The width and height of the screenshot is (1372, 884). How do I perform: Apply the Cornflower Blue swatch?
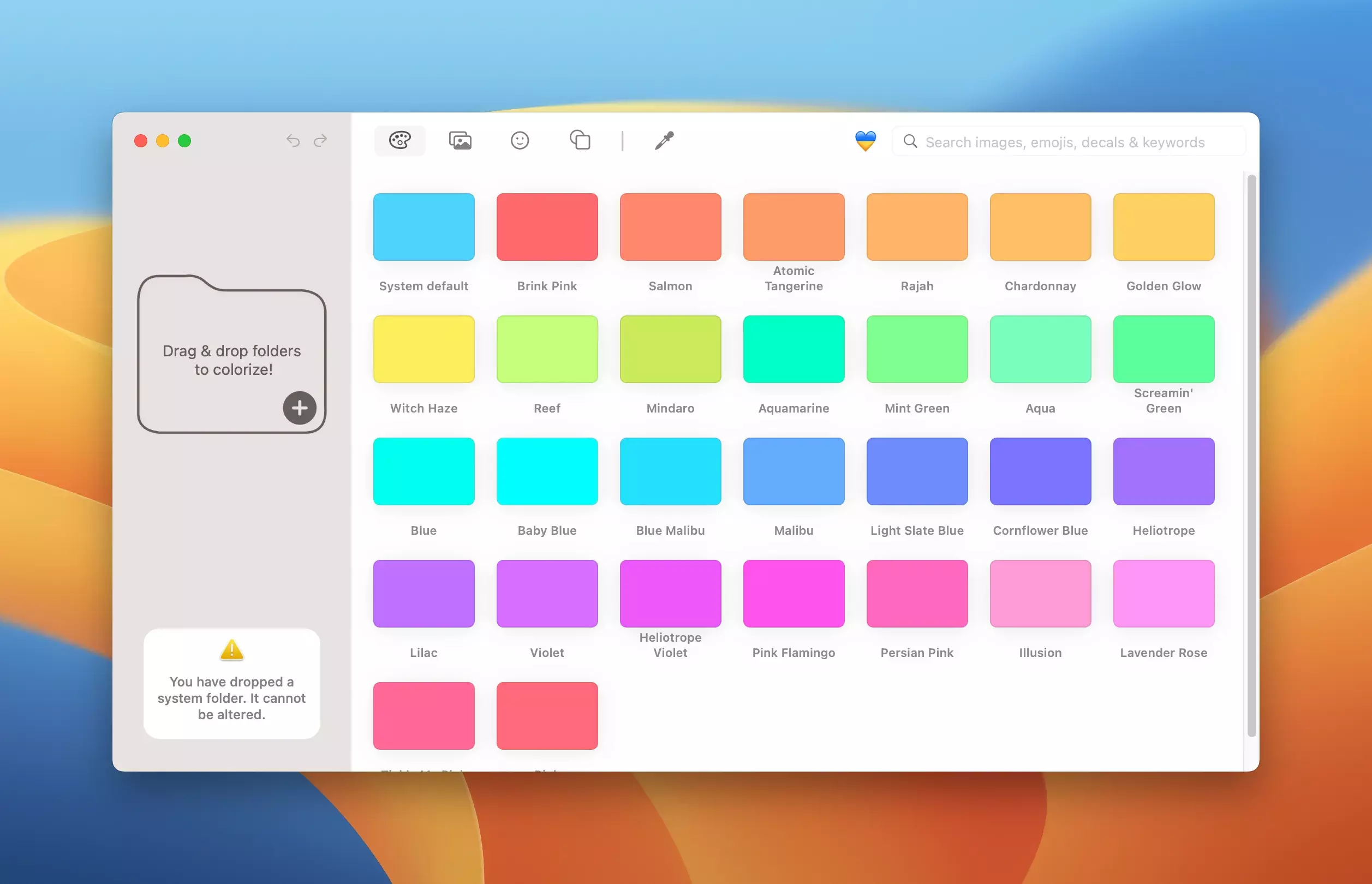(x=1040, y=471)
